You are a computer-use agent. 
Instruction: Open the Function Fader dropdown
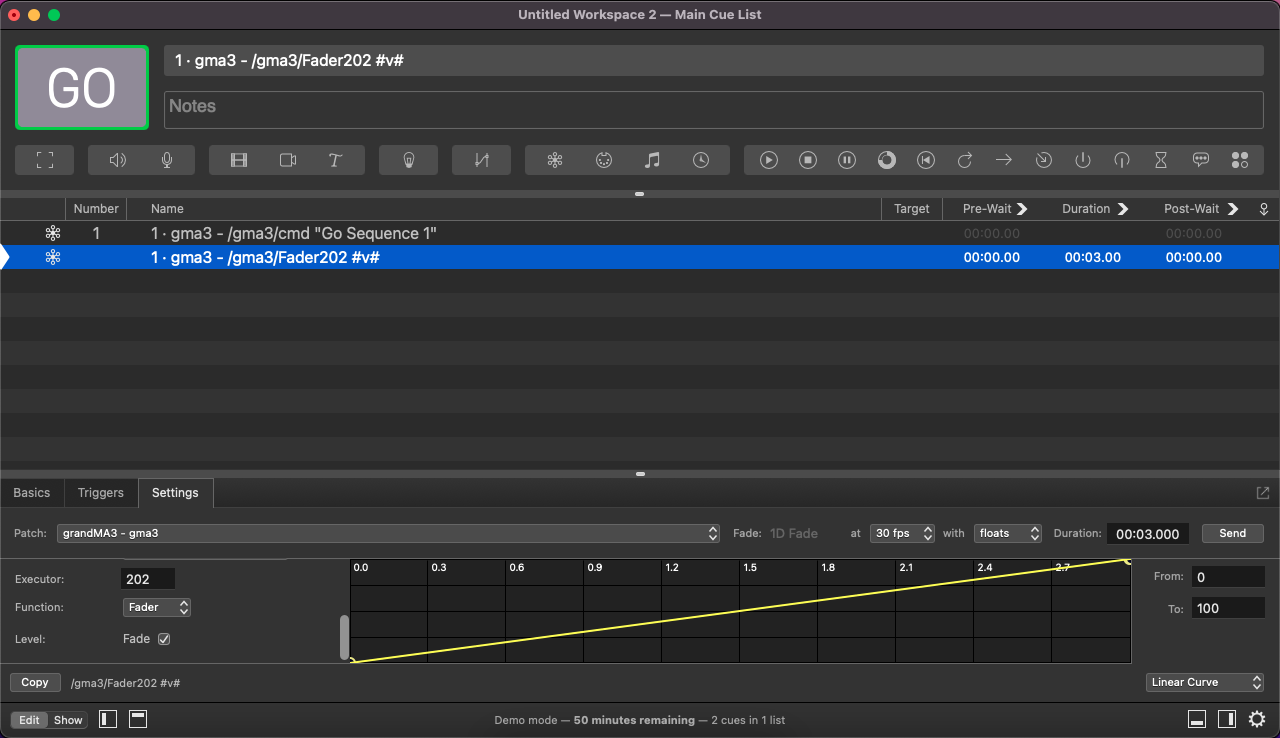[157, 607]
